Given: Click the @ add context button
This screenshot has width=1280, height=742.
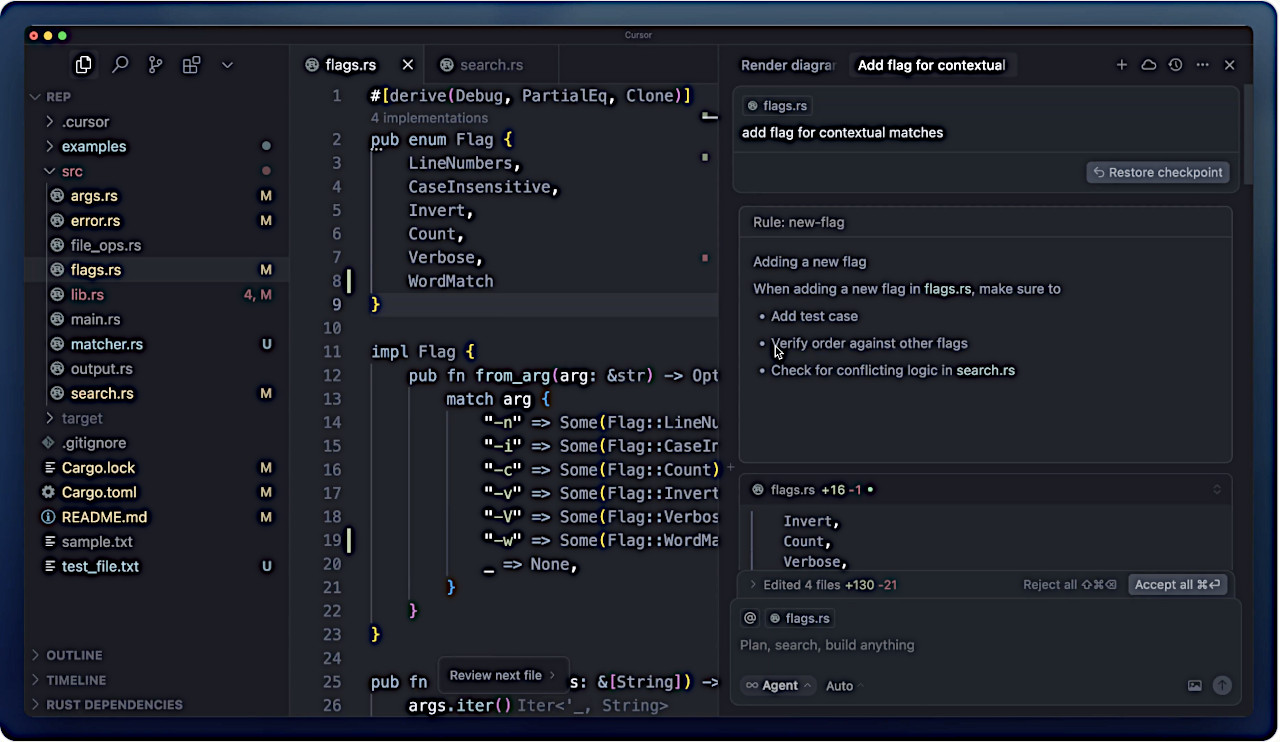Looking at the screenshot, I should [x=750, y=618].
